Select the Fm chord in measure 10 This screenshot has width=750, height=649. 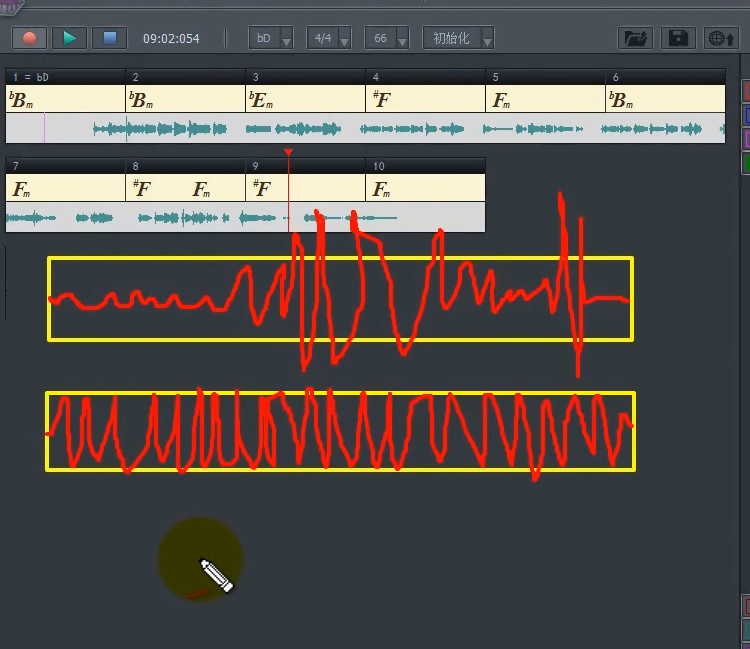pyautogui.click(x=381, y=189)
